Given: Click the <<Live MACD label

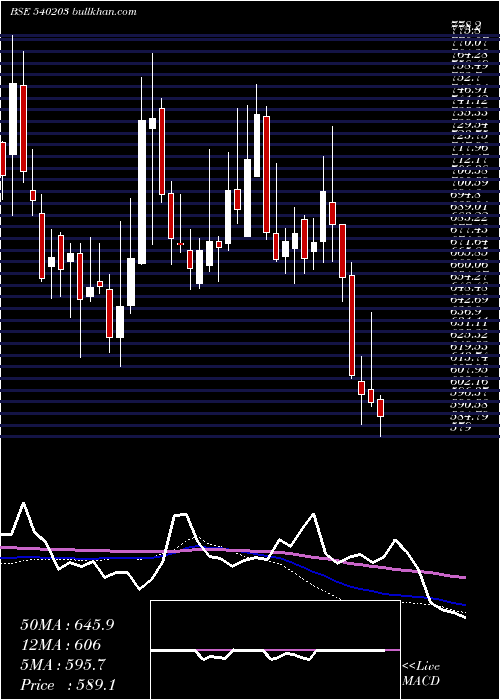Looking at the screenshot, I should pyautogui.click(x=421, y=674).
